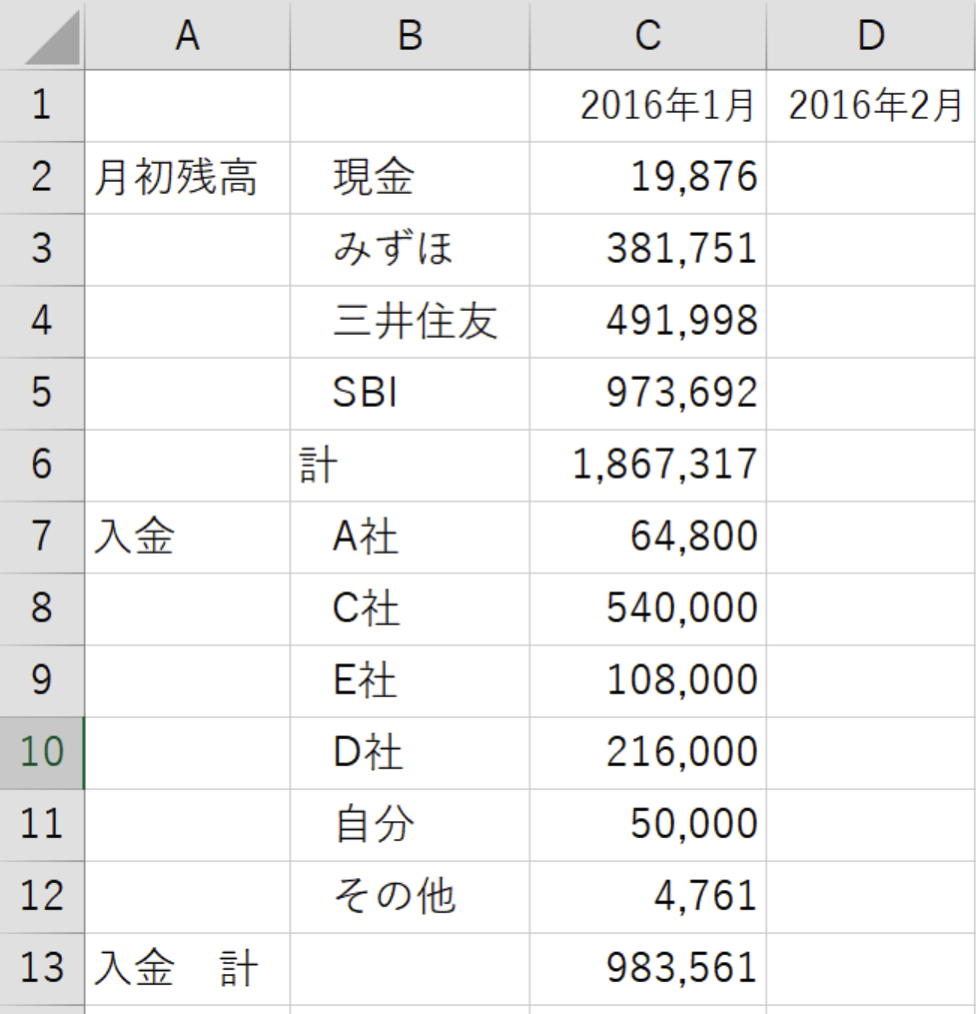Click the 64,800 value cell
This screenshot has height=1014, width=976.
pyautogui.click(x=648, y=537)
